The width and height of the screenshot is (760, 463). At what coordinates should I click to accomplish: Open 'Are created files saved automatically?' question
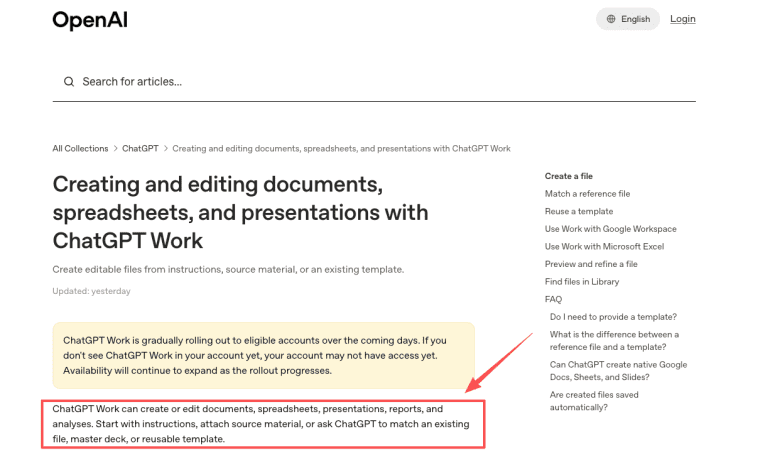[x=594, y=401]
